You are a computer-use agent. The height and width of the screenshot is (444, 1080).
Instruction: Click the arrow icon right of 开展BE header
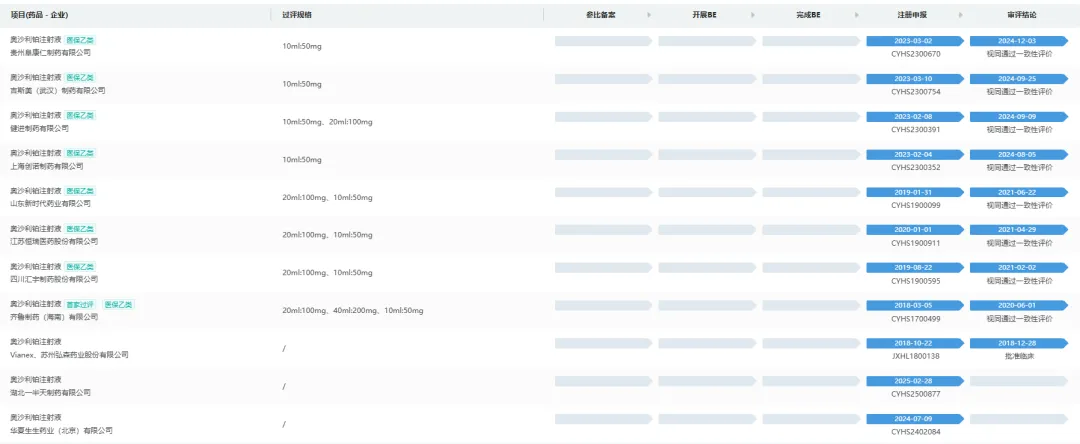pos(752,15)
